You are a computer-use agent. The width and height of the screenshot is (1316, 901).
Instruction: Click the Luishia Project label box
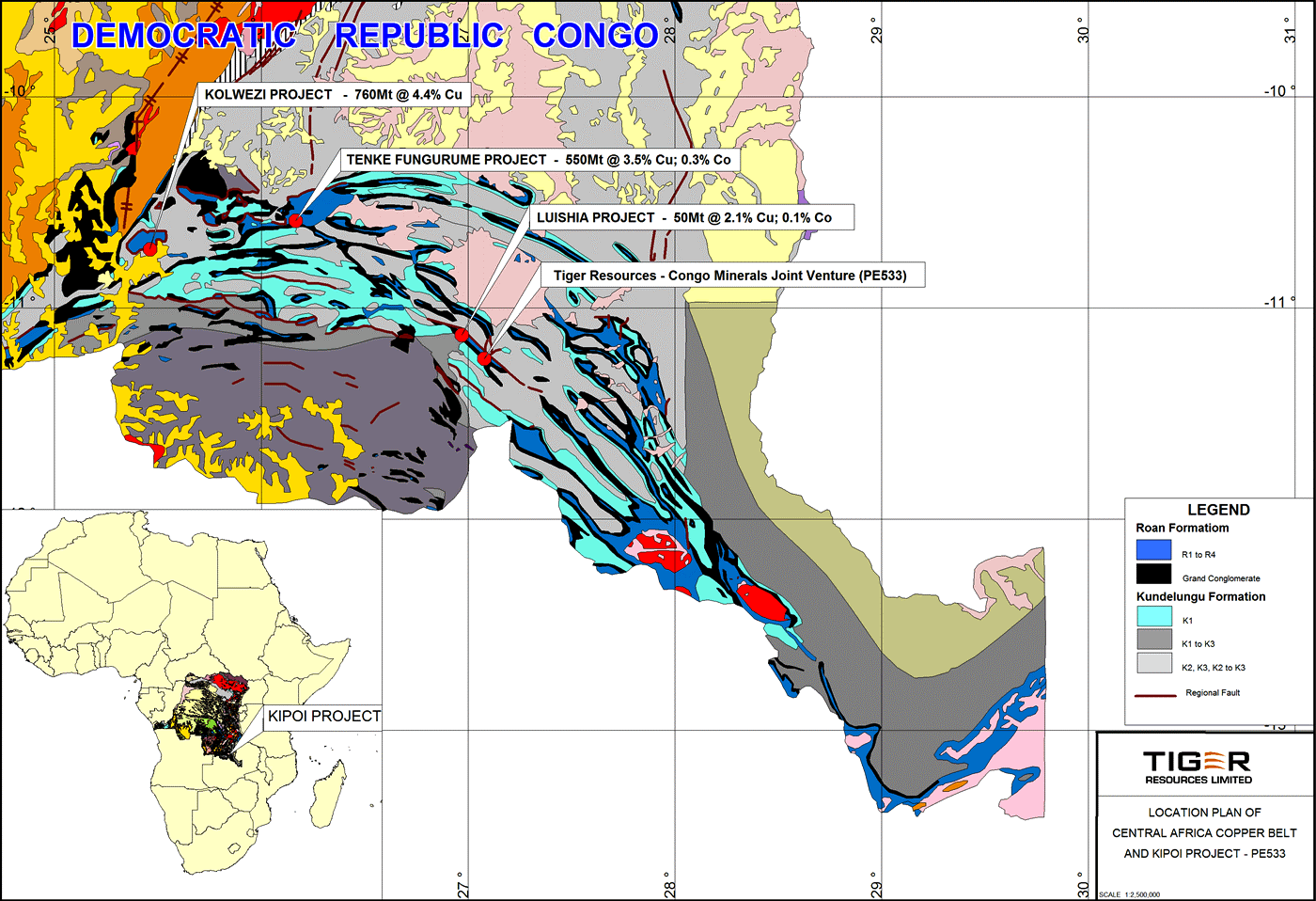[692, 217]
